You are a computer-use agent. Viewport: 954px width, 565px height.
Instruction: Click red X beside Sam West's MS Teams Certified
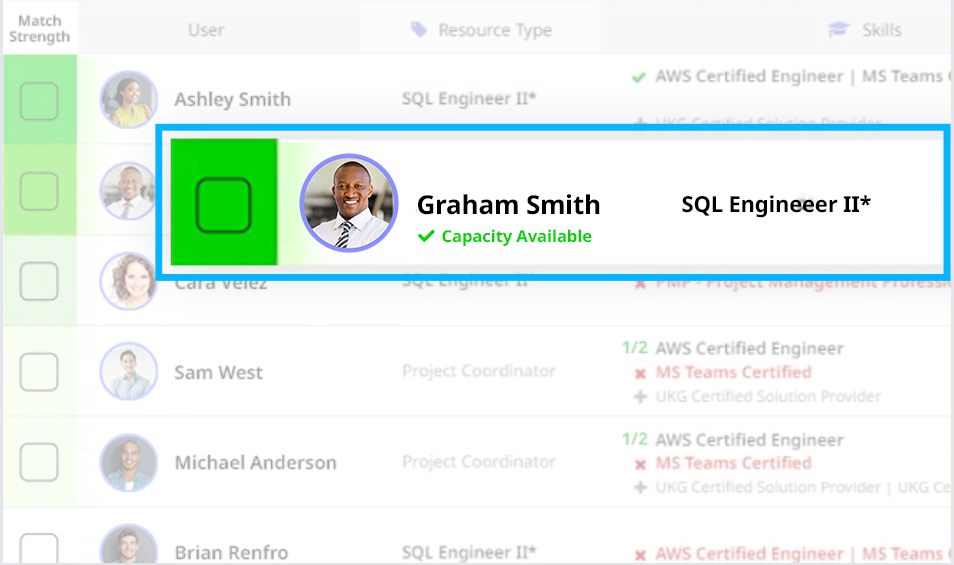[640, 373]
